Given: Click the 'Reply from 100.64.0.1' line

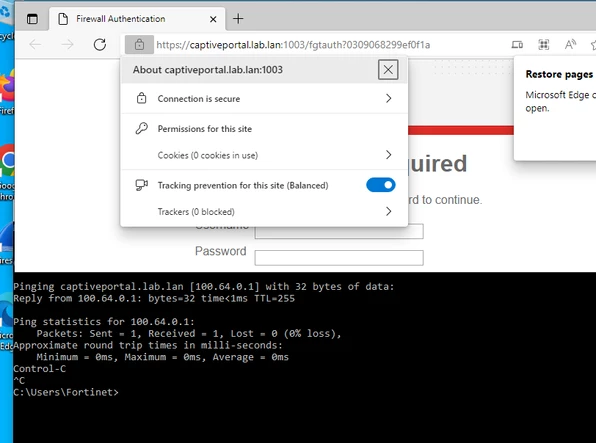Looking at the screenshot, I should (x=154, y=299).
